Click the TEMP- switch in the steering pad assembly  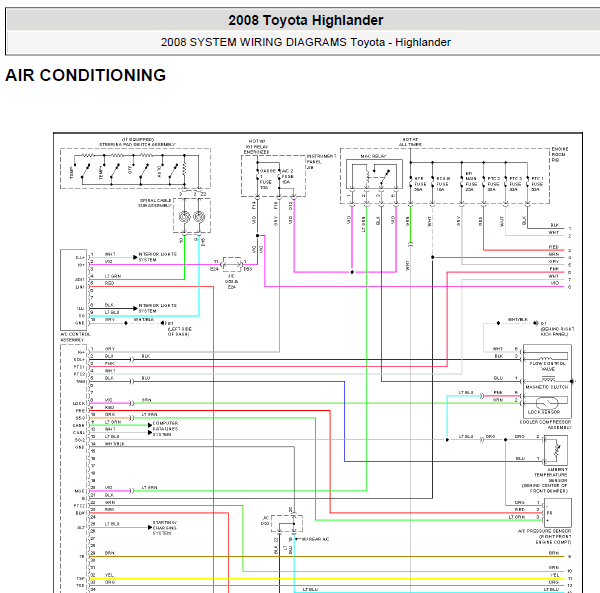(85, 171)
